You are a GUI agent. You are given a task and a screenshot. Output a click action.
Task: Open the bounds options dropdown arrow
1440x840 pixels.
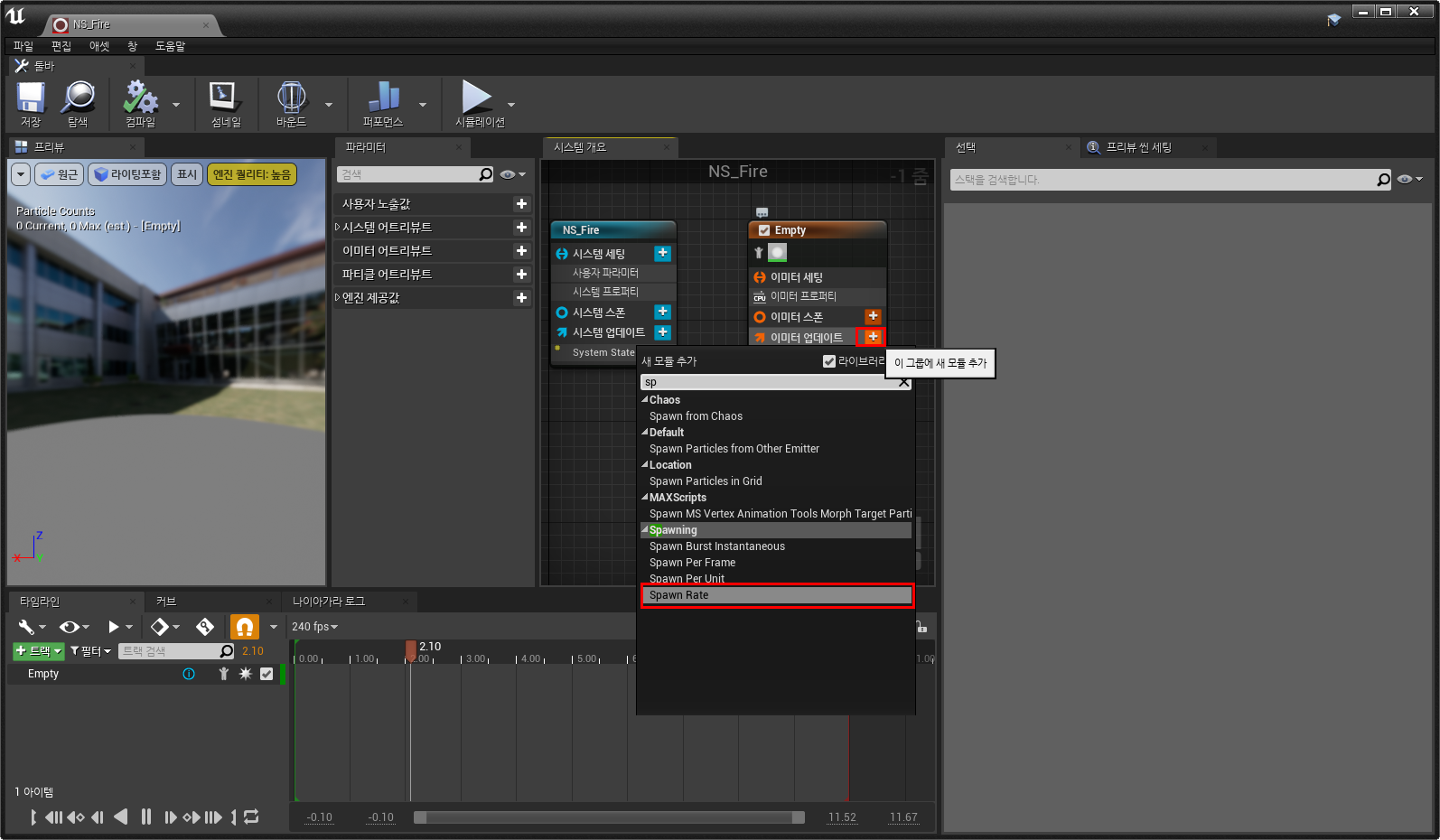[329, 105]
